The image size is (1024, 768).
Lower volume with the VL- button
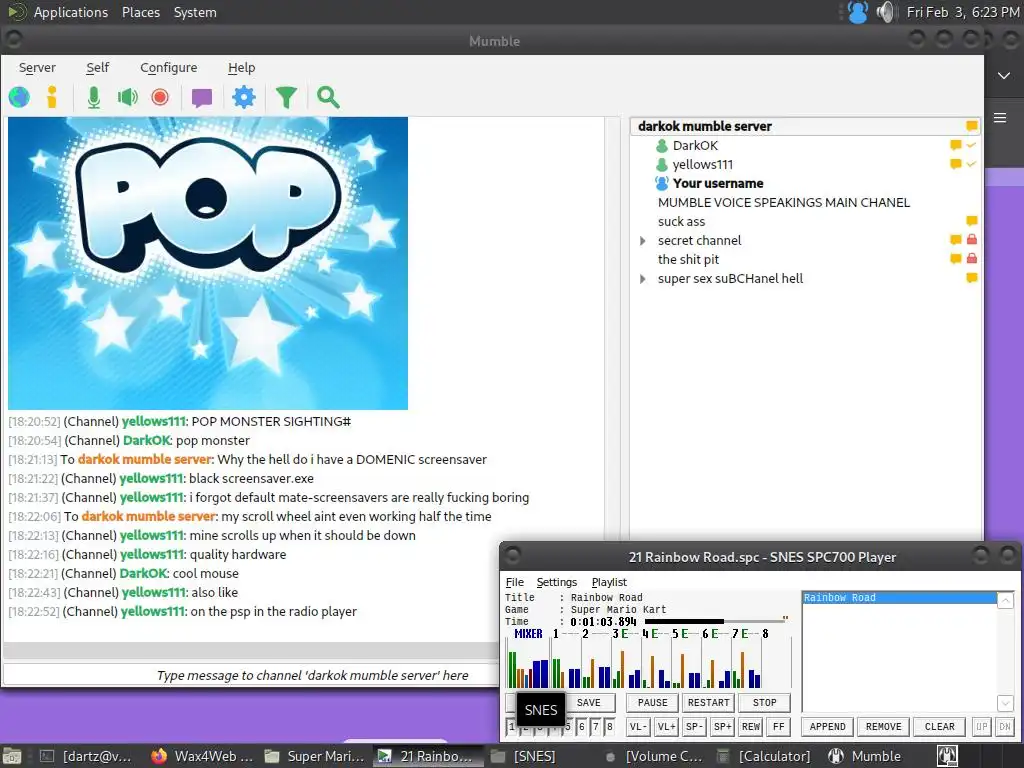pyautogui.click(x=638, y=726)
